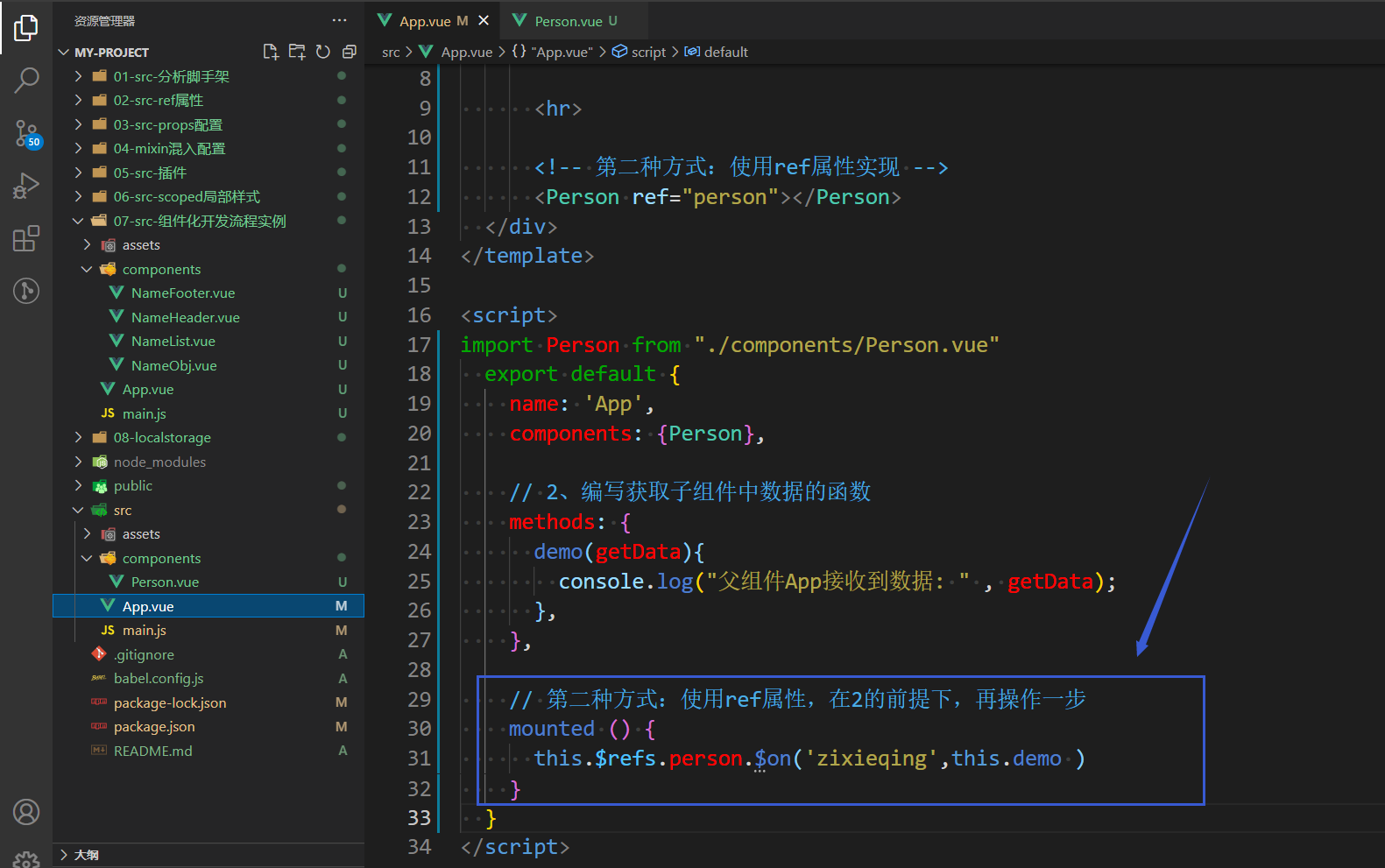Open babel.config.js file
The width and height of the screenshot is (1385, 868).
pos(208,679)
